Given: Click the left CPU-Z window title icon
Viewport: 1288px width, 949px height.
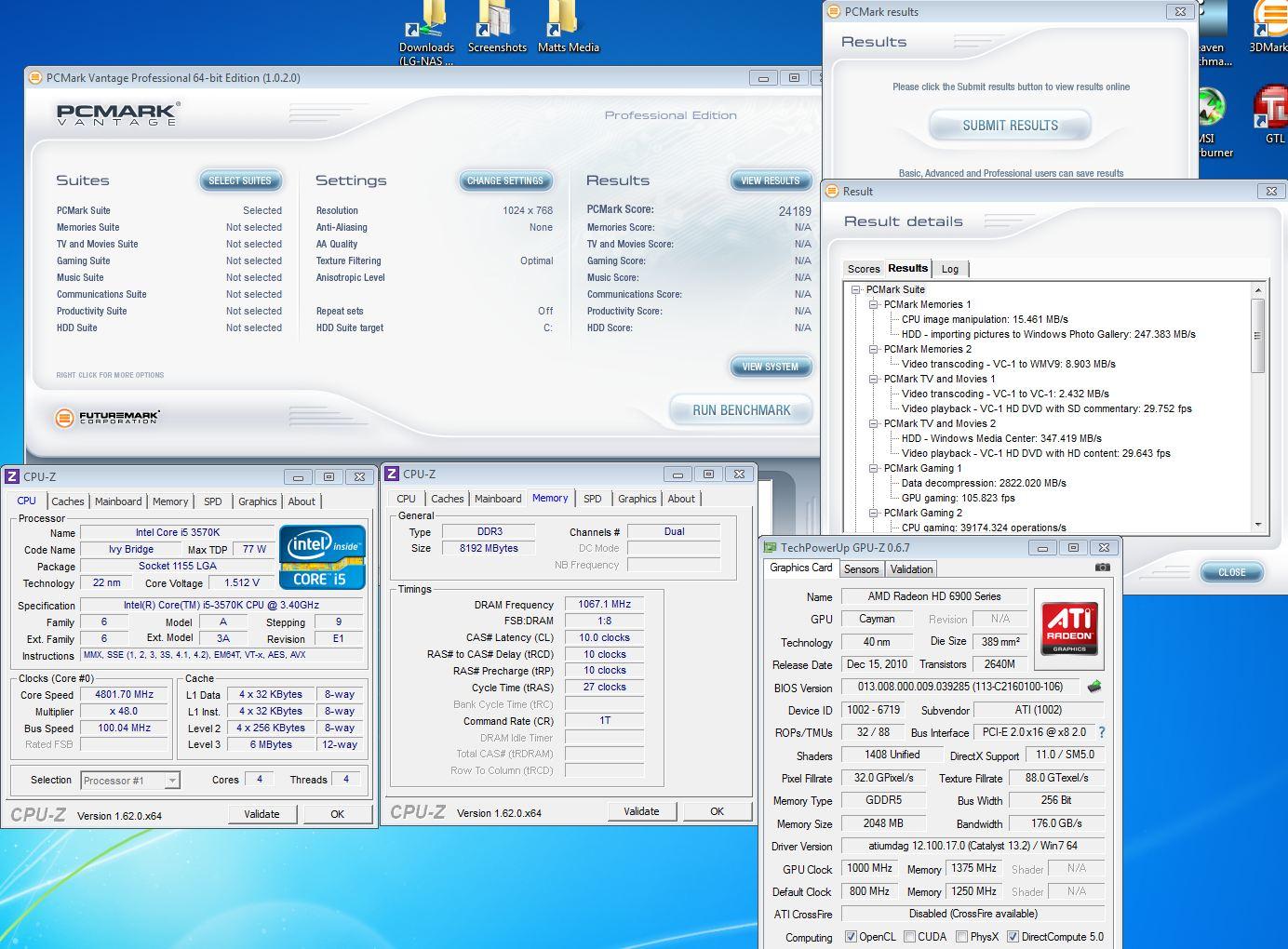Looking at the screenshot, I should coord(12,476).
